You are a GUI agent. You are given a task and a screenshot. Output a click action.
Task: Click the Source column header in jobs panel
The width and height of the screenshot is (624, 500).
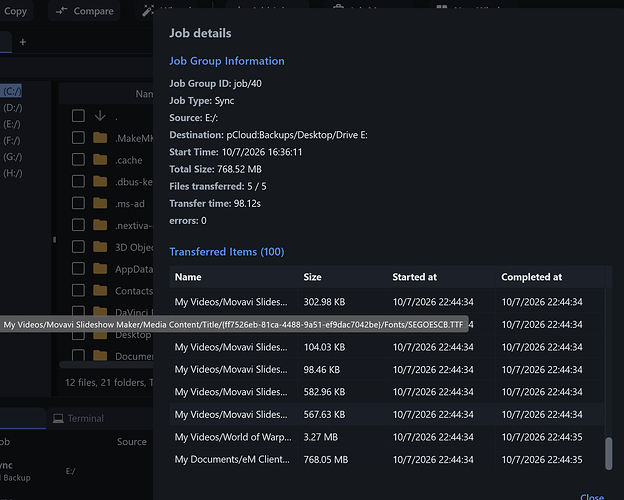pos(132,441)
